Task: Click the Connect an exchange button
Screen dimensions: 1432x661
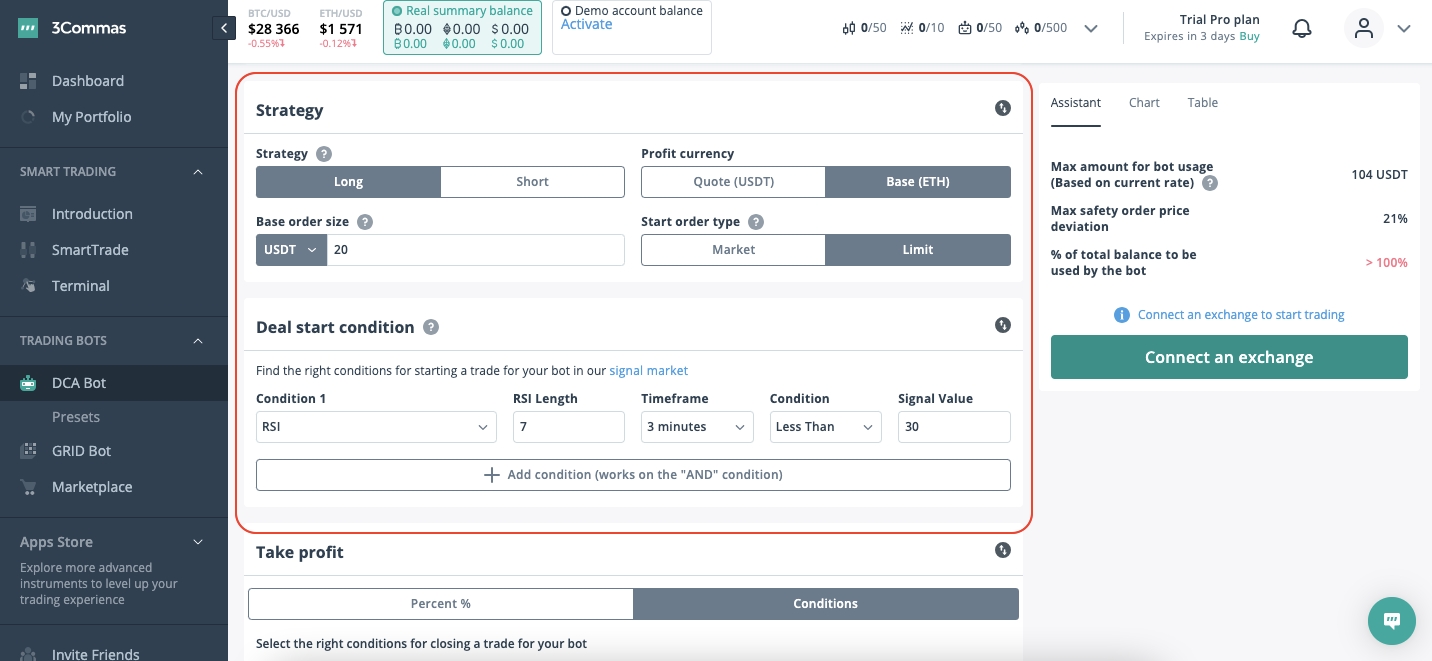Action: coord(1228,357)
